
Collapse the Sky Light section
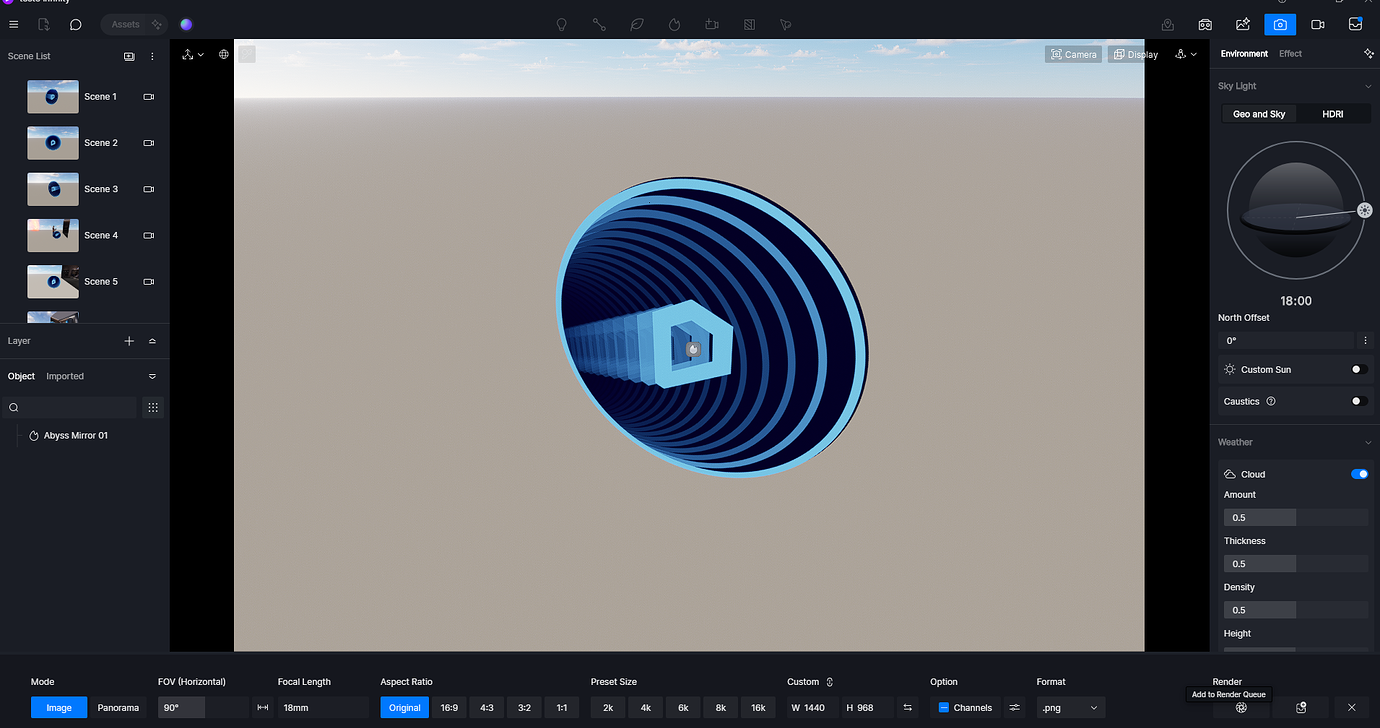point(1368,86)
